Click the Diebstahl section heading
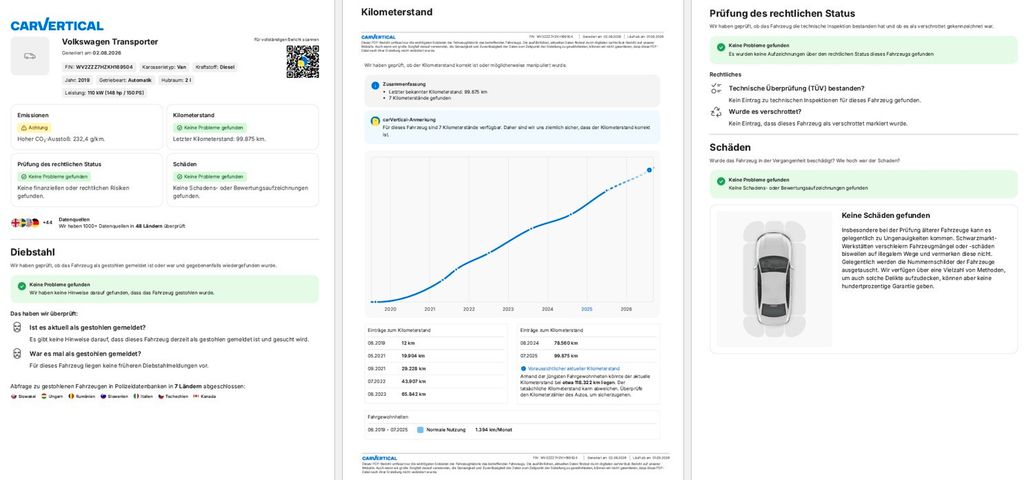The width and height of the screenshot is (1024, 480). pos(33,252)
